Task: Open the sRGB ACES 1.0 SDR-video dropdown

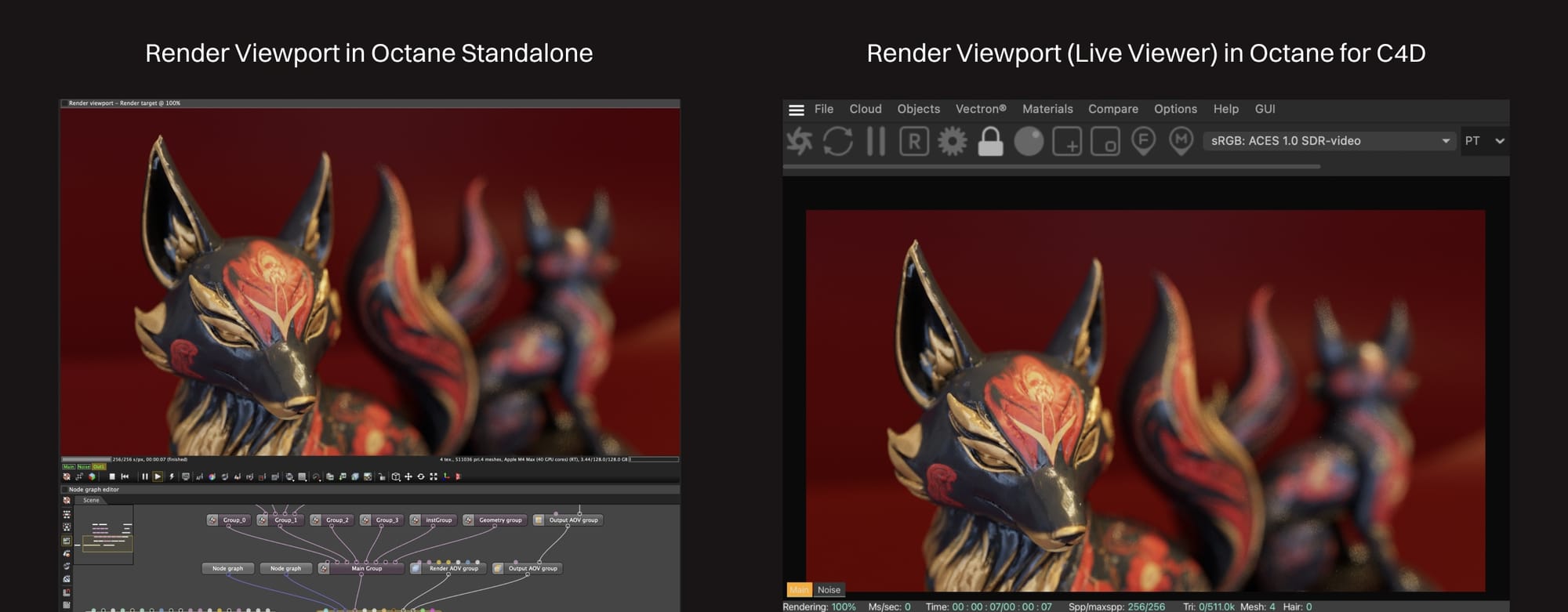Action: point(1330,141)
